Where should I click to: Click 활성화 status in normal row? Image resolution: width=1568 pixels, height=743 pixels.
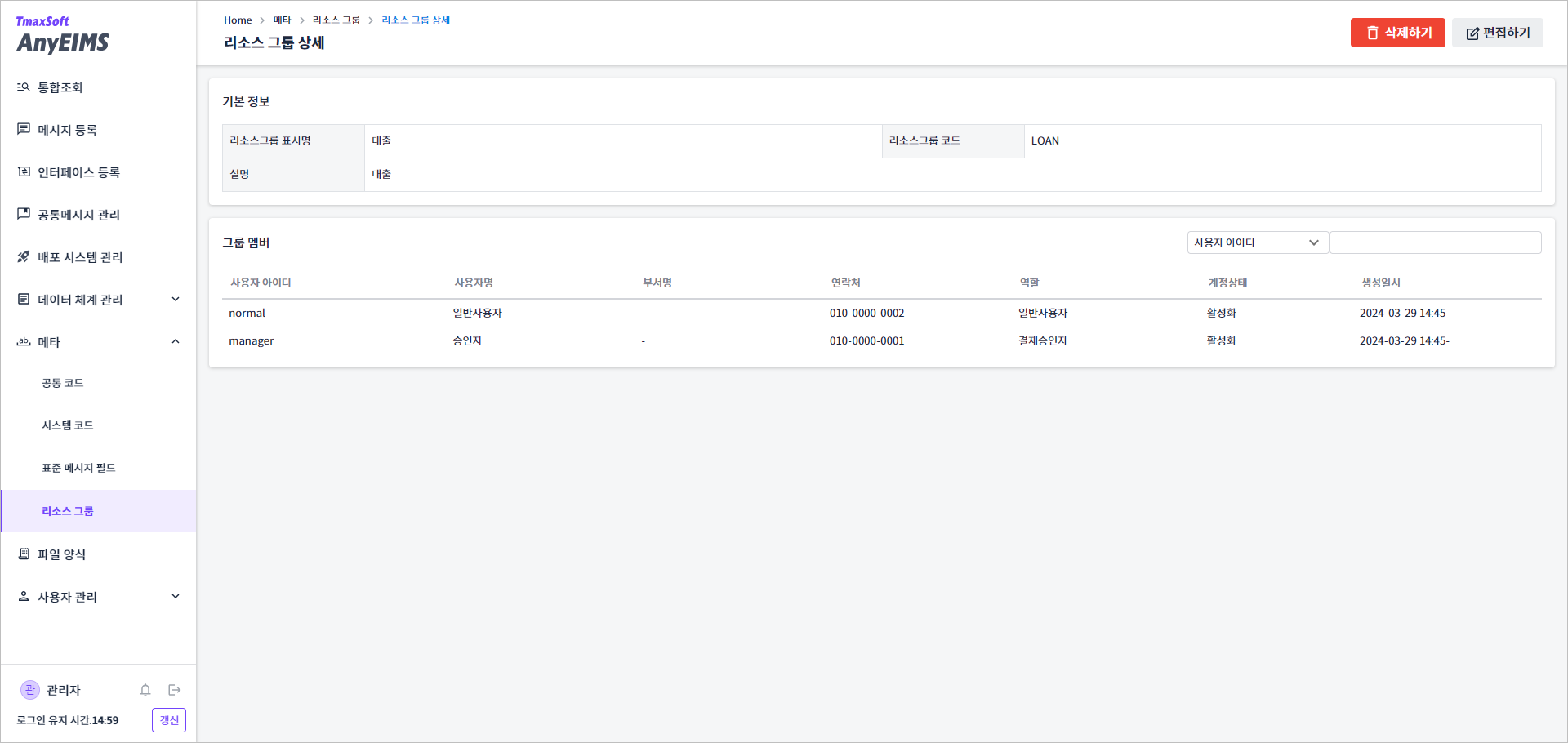pos(1222,314)
